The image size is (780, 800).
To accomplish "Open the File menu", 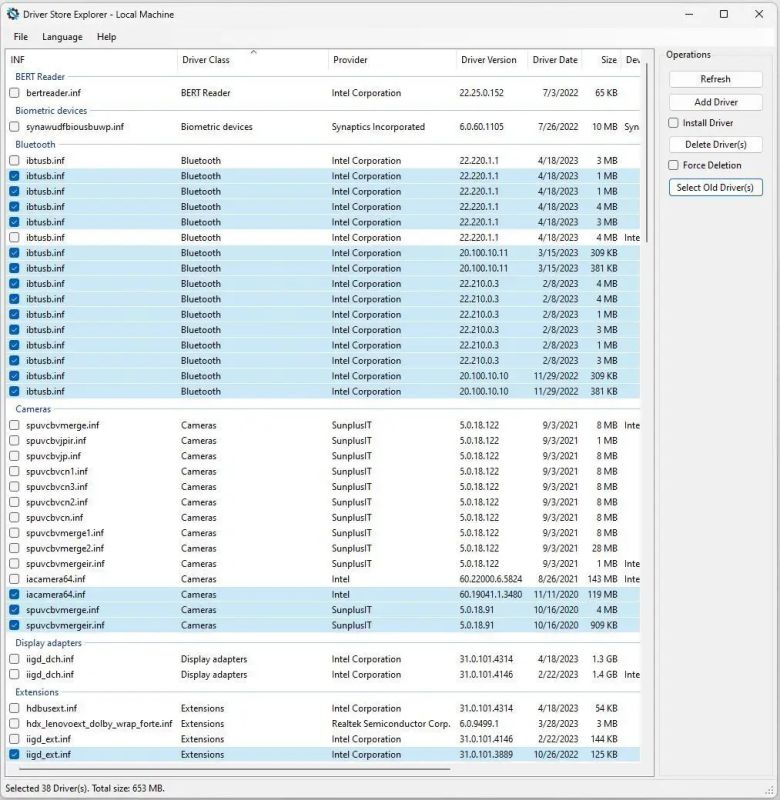I will (21, 37).
